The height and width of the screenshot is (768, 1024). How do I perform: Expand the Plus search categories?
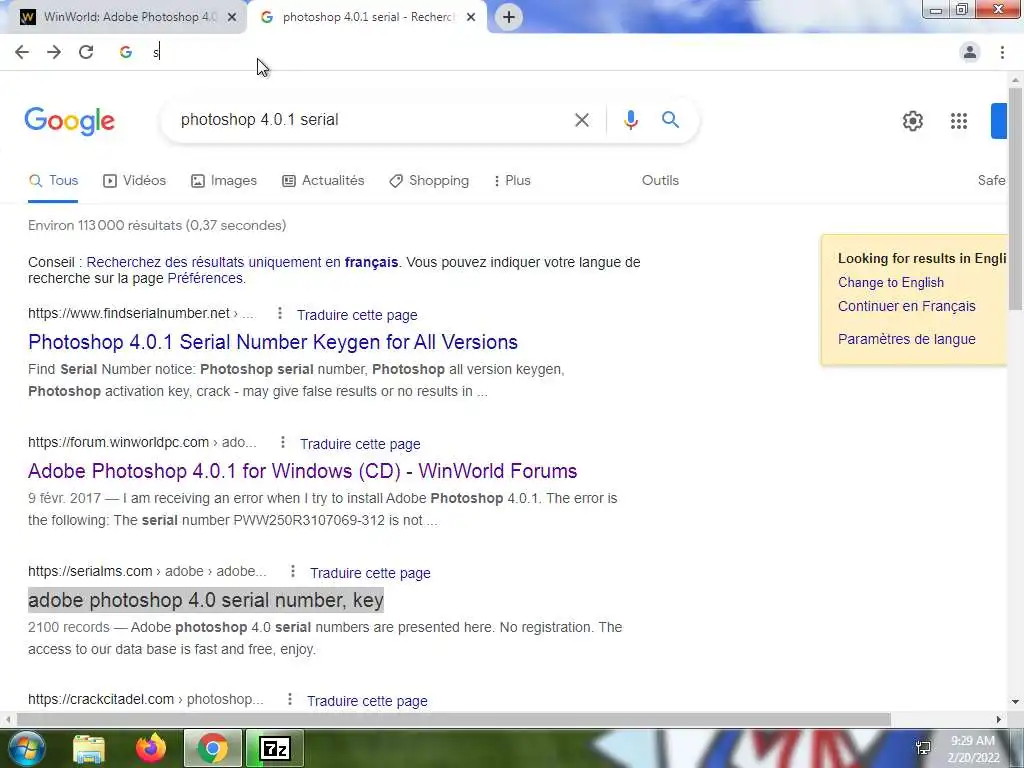tap(513, 181)
